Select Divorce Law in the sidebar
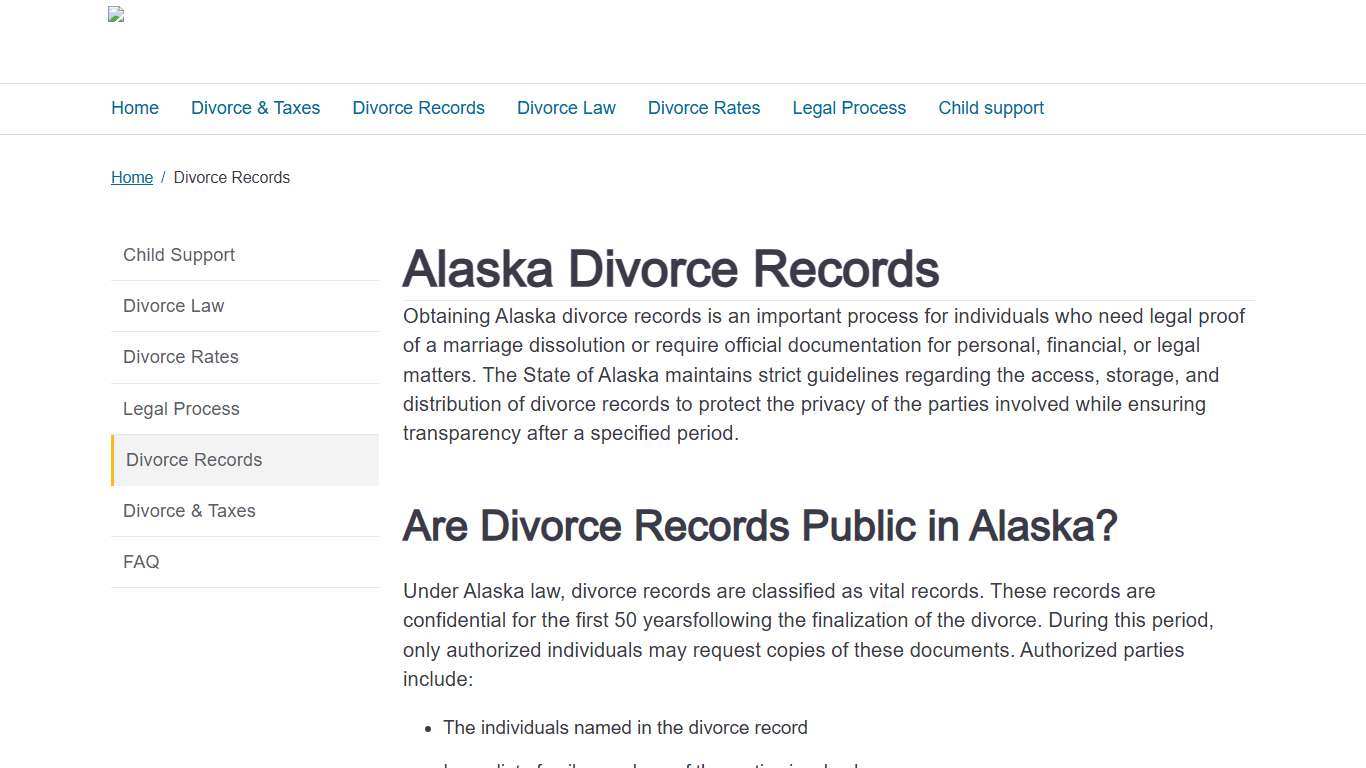 coord(173,306)
